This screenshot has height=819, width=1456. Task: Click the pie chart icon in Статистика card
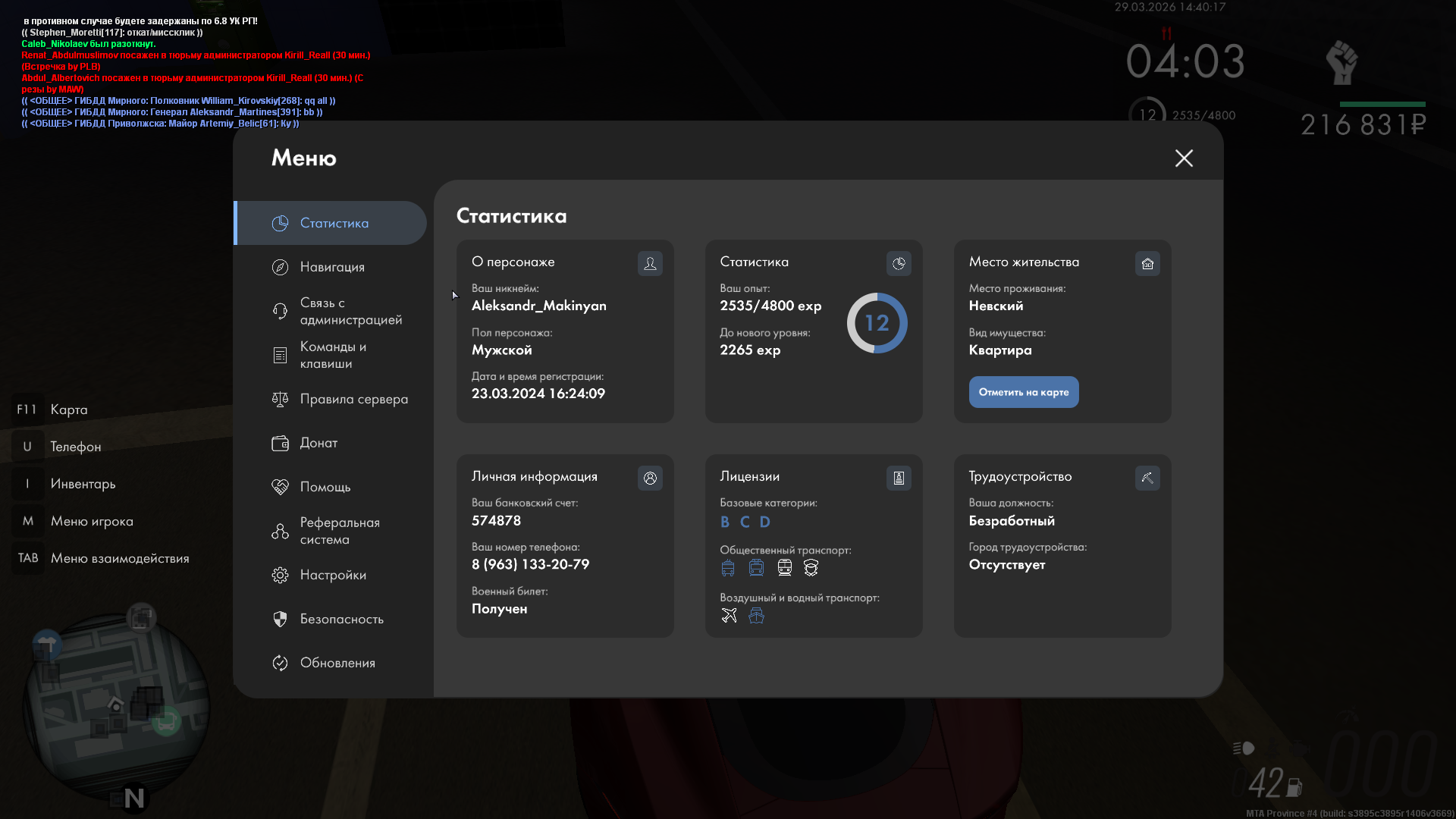coord(899,263)
